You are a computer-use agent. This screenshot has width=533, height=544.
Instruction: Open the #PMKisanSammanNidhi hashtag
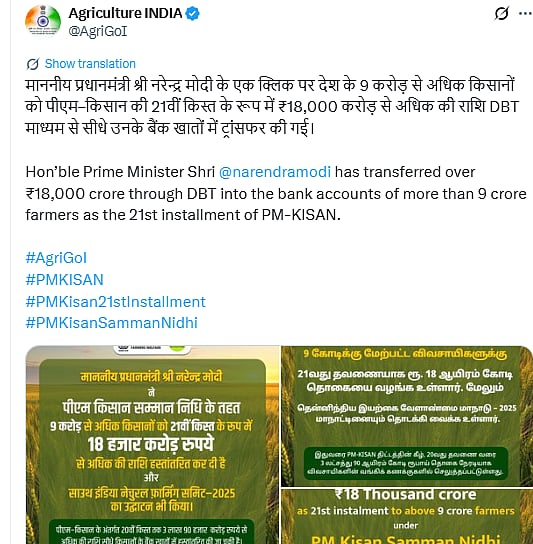tap(111, 323)
